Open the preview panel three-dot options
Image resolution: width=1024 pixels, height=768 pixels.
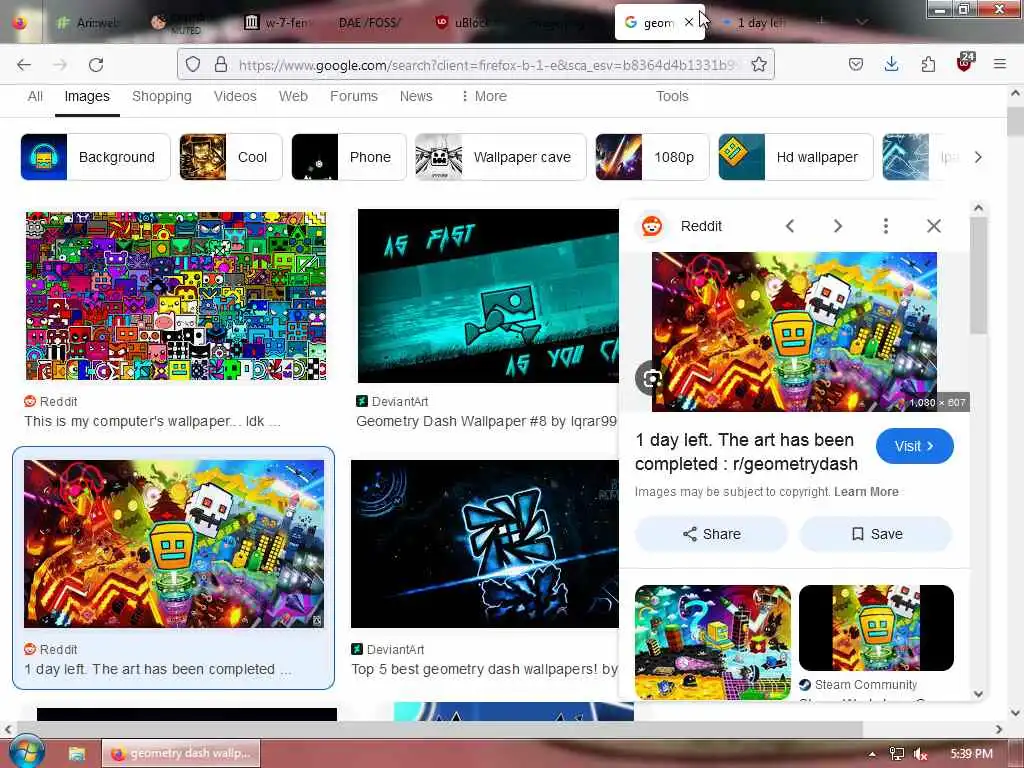click(886, 226)
